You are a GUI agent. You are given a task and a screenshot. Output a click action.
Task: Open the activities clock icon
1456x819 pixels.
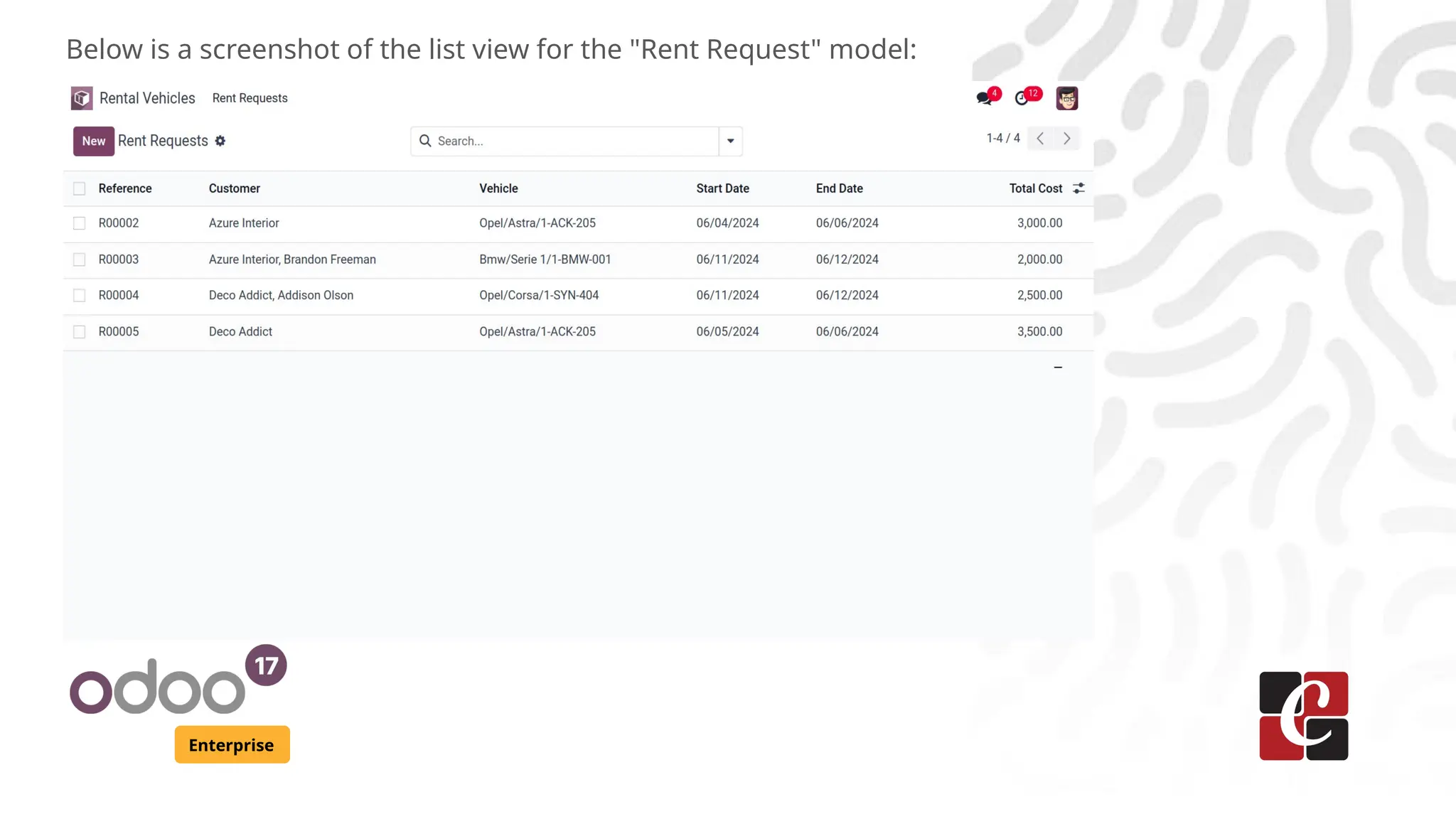[1022, 98]
